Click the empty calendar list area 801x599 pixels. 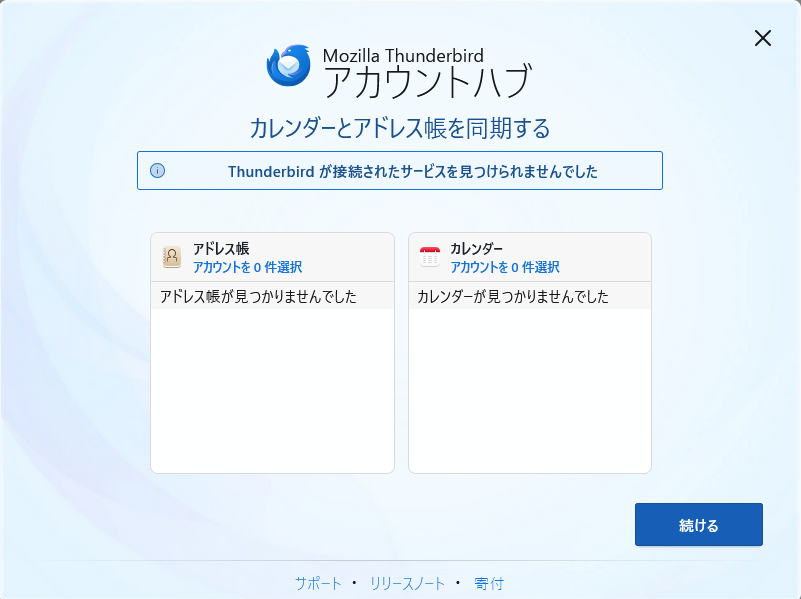coord(529,390)
